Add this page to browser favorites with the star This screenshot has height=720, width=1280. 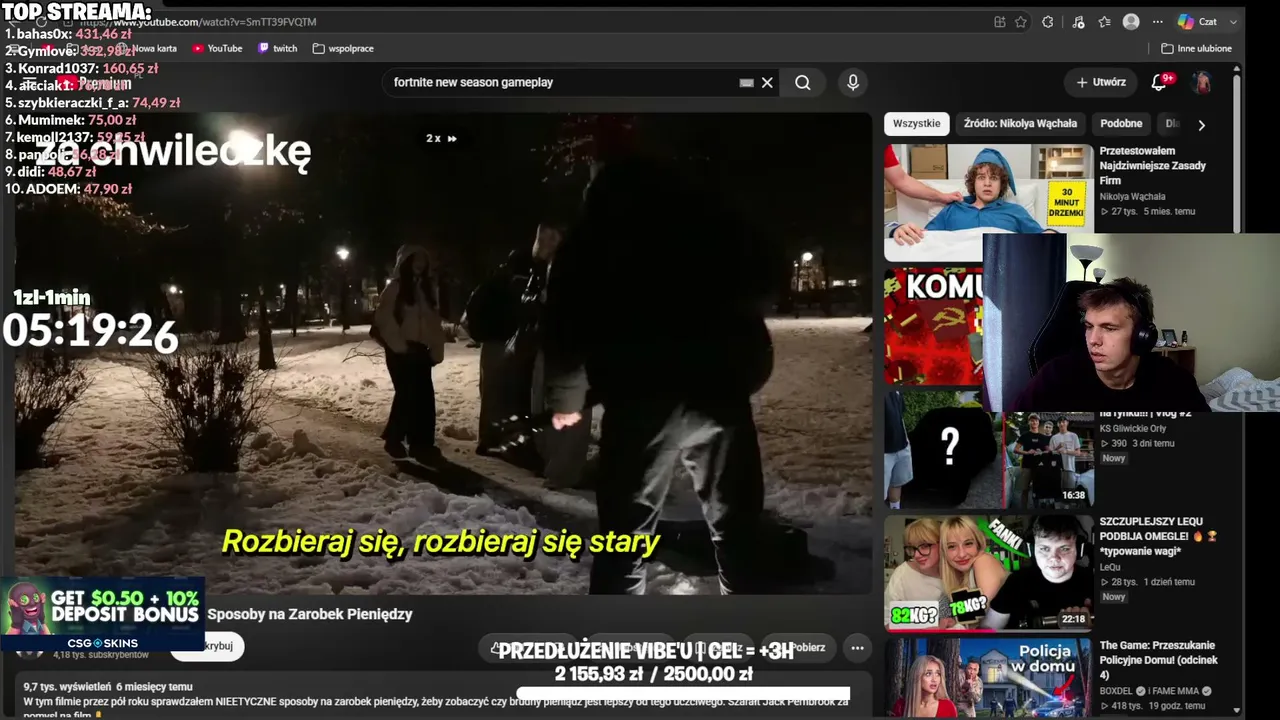[1021, 22]
